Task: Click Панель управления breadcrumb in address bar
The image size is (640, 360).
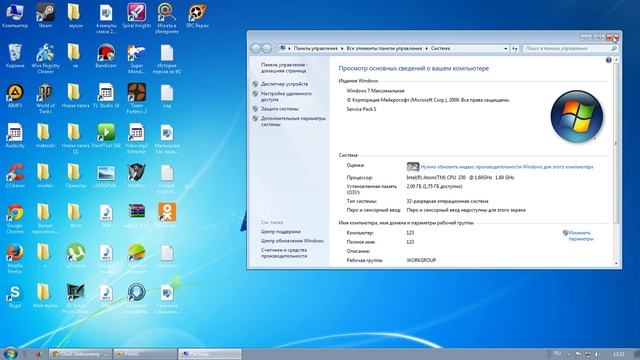Action: [x=316, y=48]
